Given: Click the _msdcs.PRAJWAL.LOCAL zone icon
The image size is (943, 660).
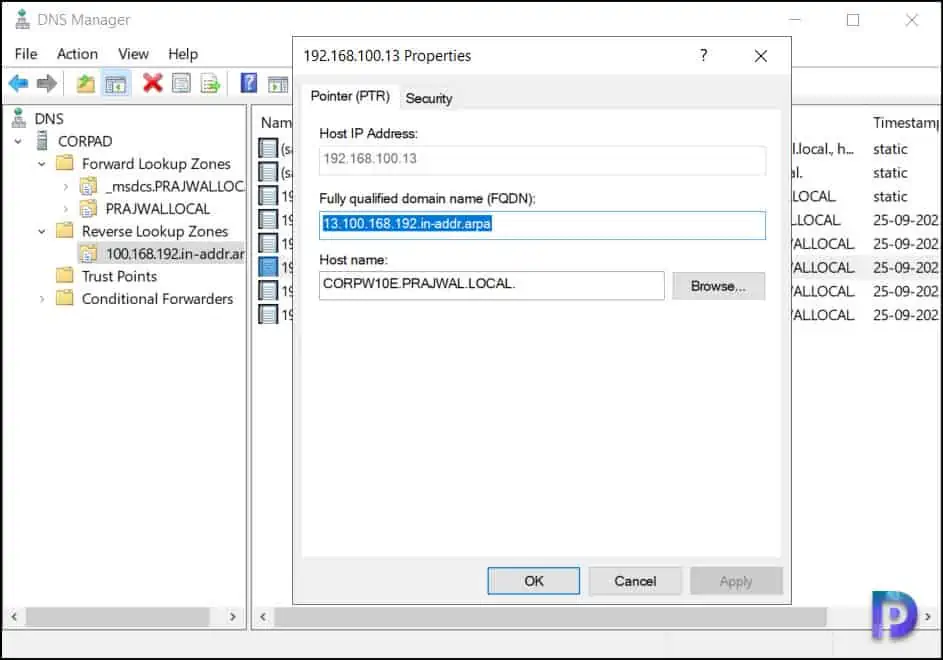Looking at the screenshot, I should pyautogui.click(x=88, y=186).
